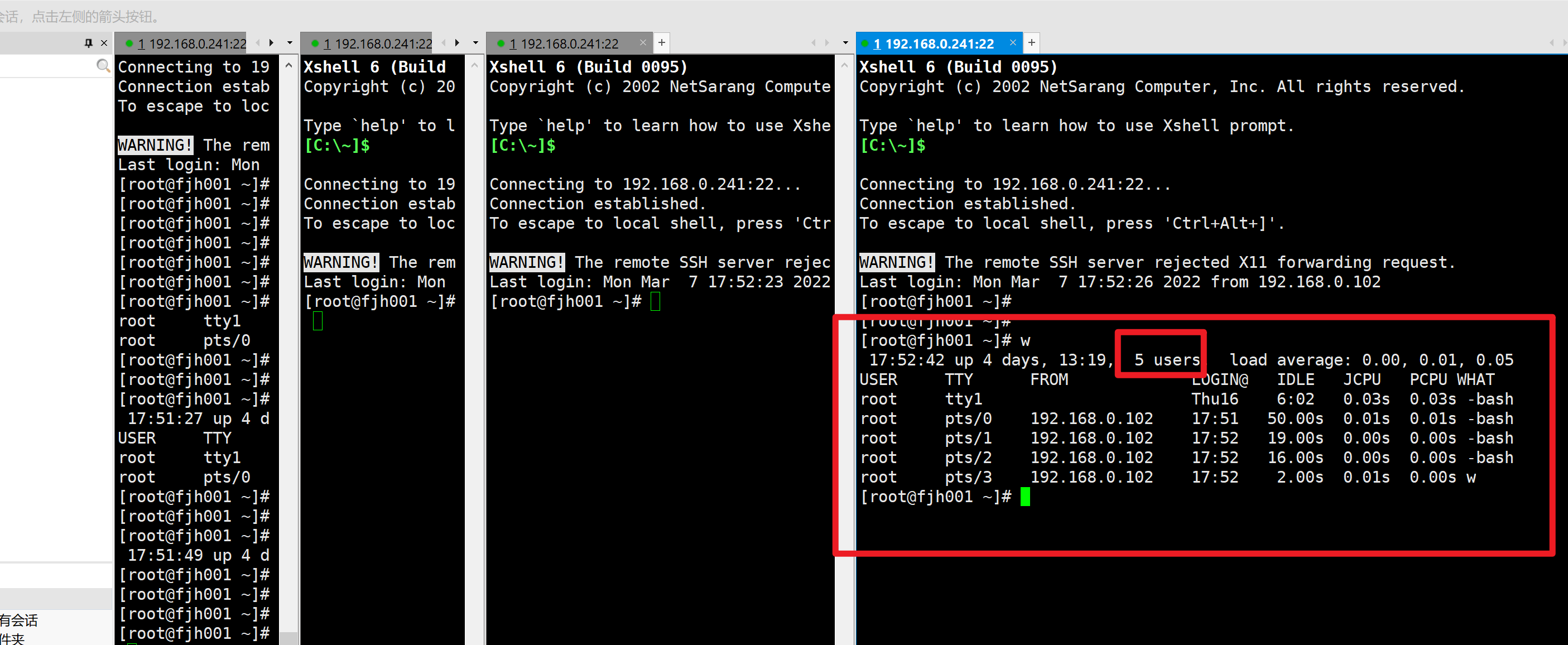Close the left session manager panel

104,43
